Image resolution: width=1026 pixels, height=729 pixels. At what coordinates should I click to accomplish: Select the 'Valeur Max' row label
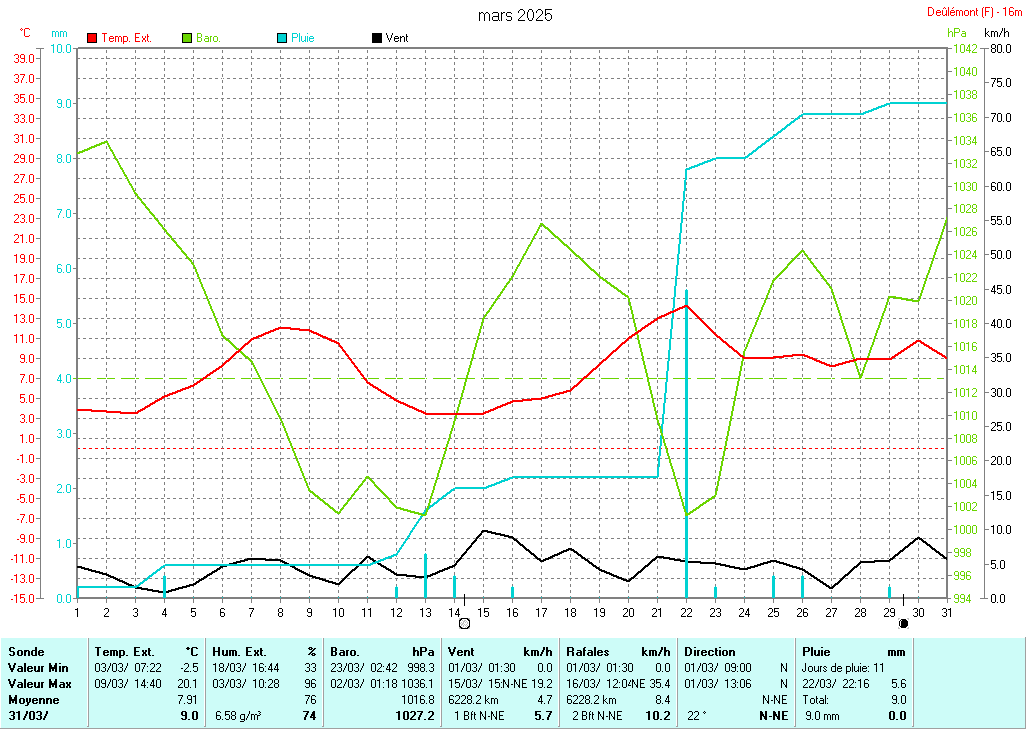pyautogui.click(x=37, y=683)
